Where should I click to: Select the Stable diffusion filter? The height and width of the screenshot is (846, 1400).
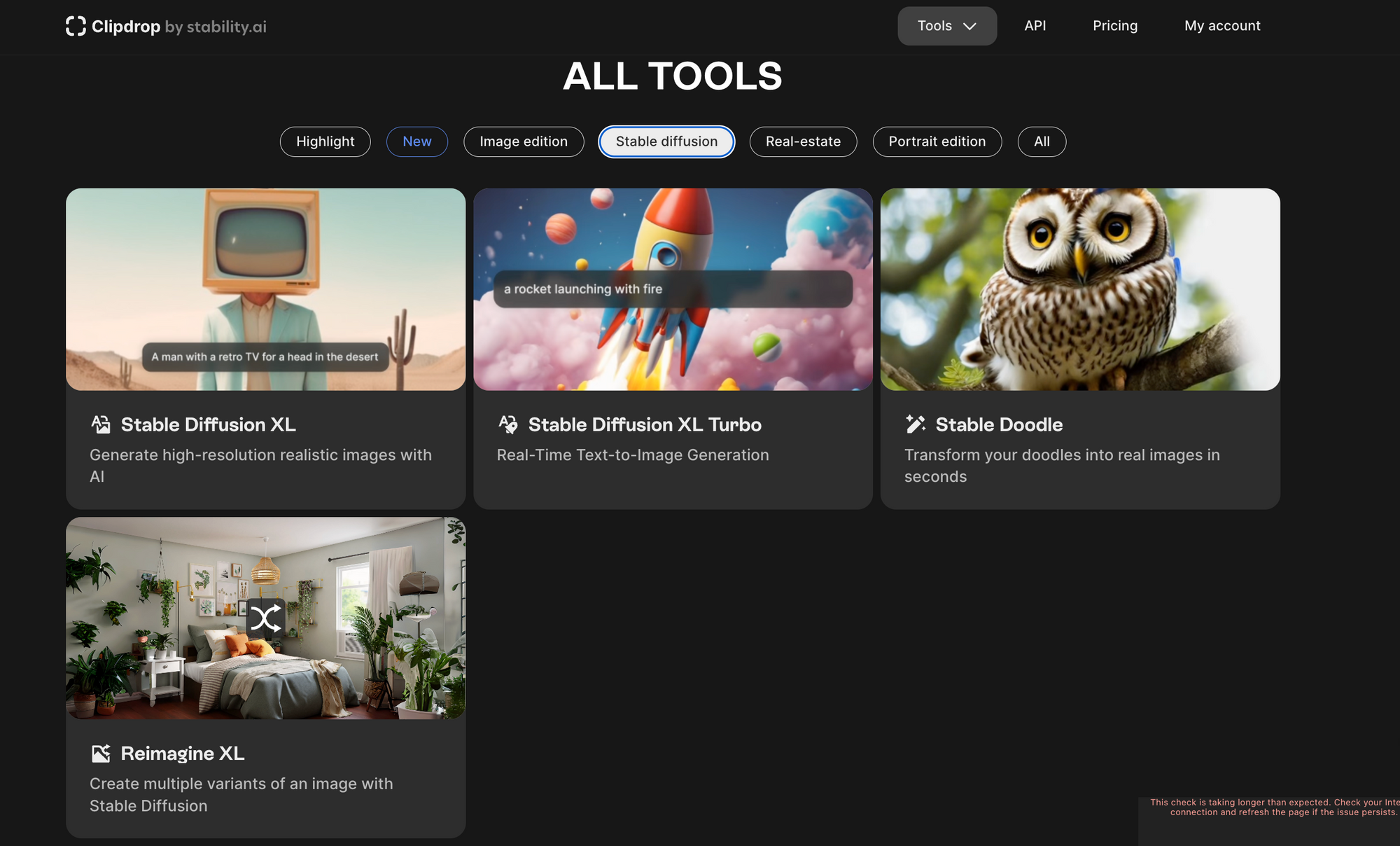[666, 141]
